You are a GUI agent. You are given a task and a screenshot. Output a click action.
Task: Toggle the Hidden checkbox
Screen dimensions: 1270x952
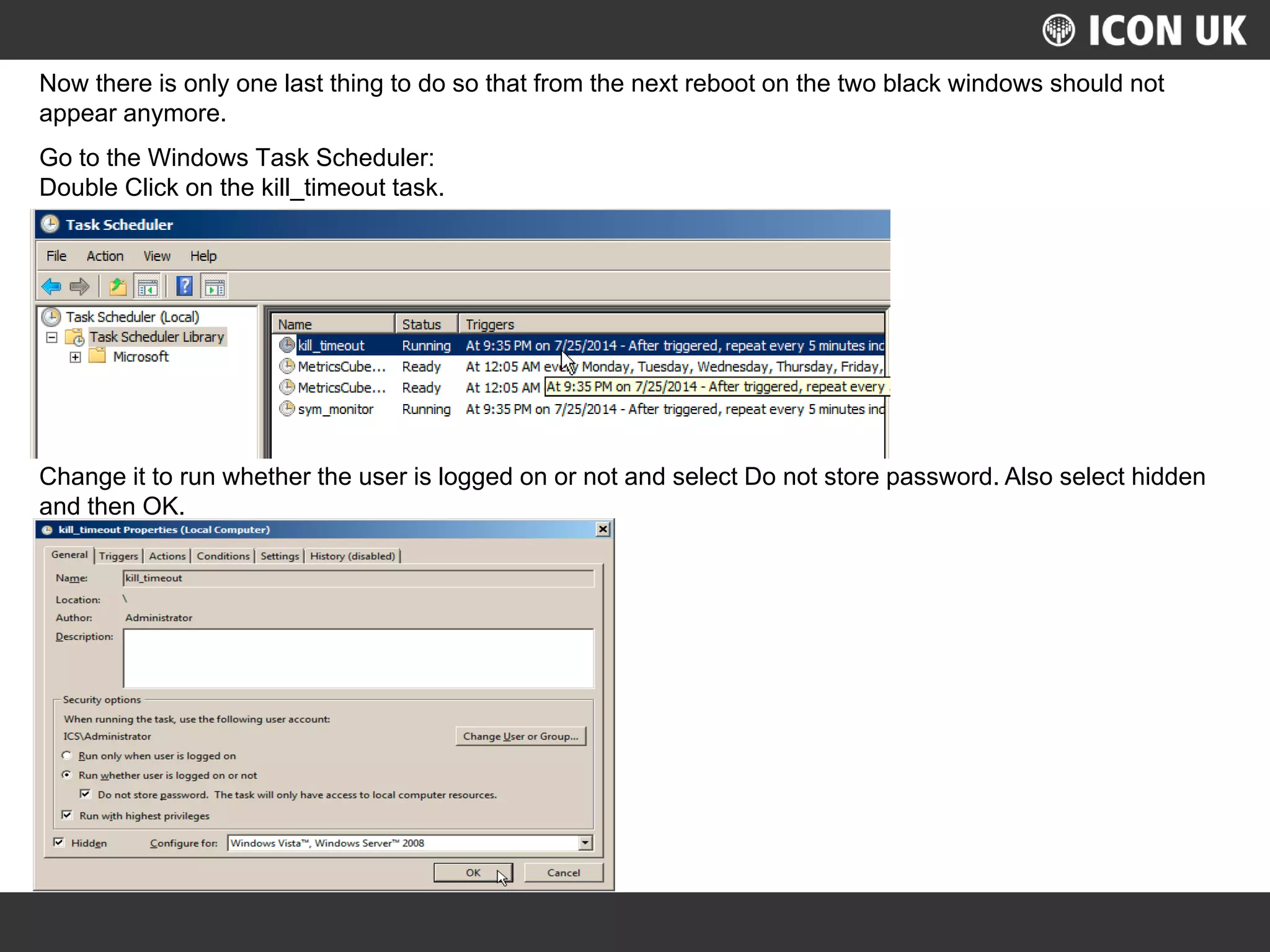tap(59, 842)
